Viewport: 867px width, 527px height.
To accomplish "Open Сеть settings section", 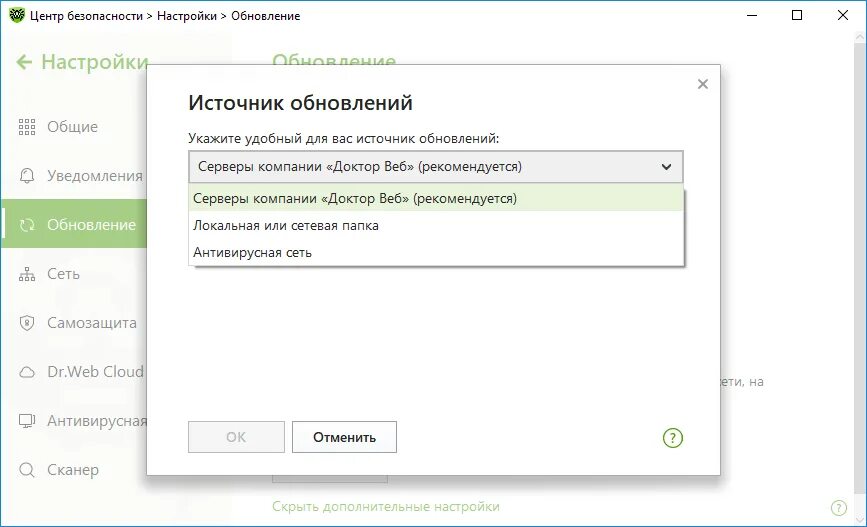I will [x=74, y=274].
